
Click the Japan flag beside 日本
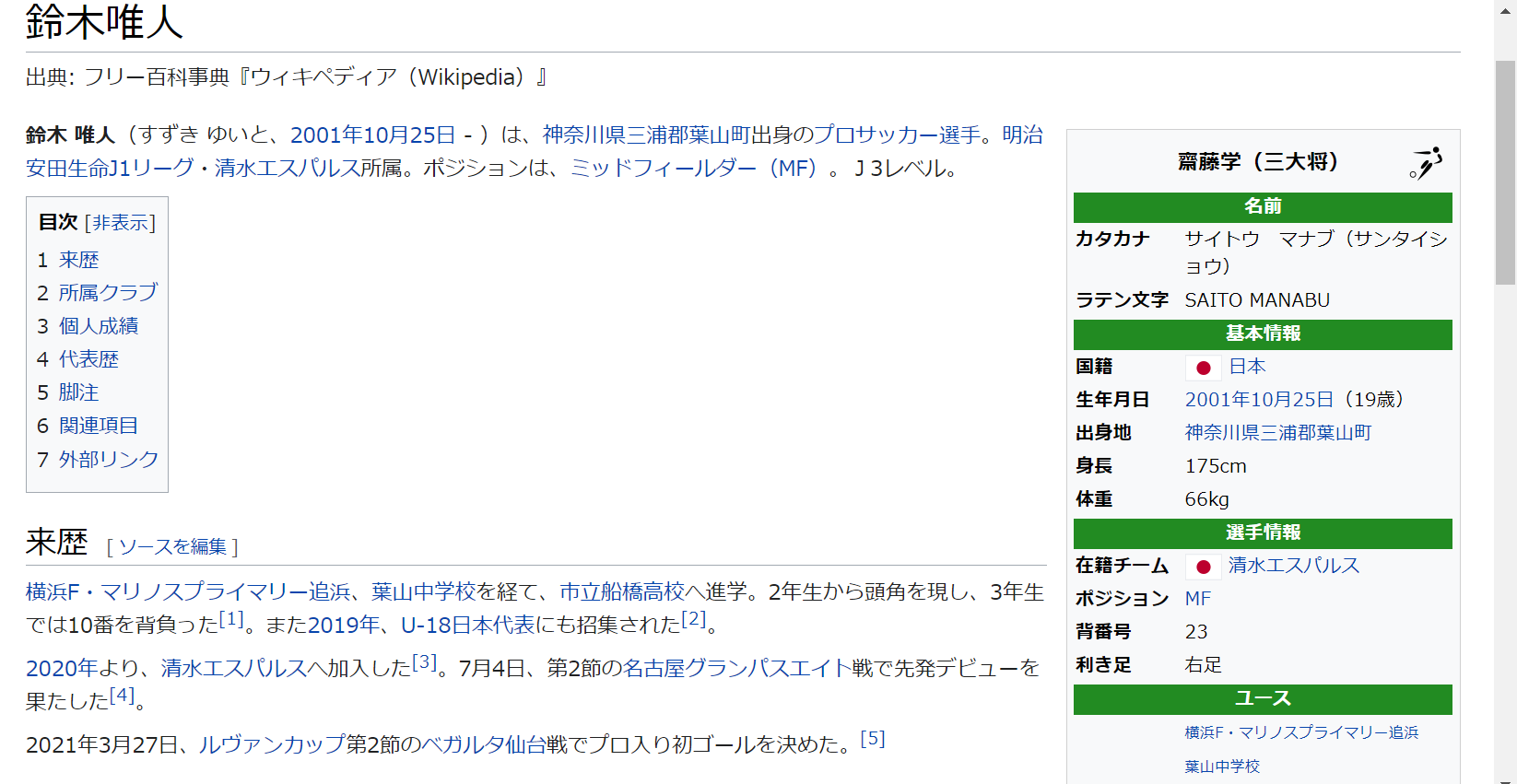click(x=1203, y=368)
